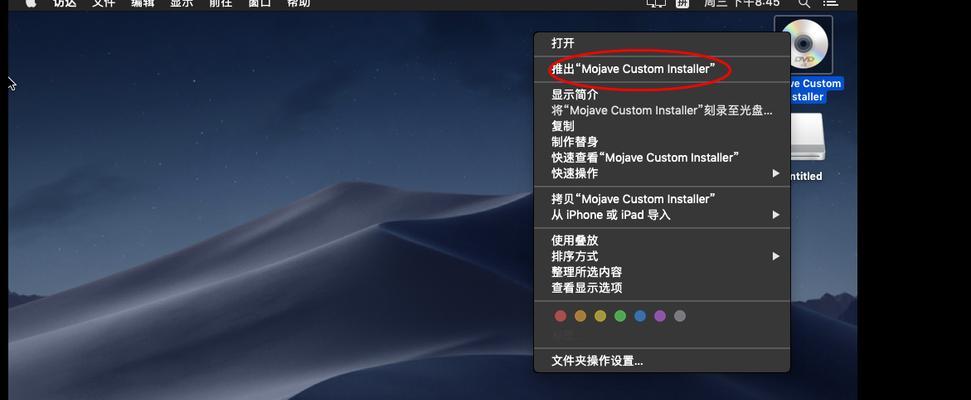
Task: Select 拷贝"Mojave Custom Installer" entry
Action: point(662,199)
